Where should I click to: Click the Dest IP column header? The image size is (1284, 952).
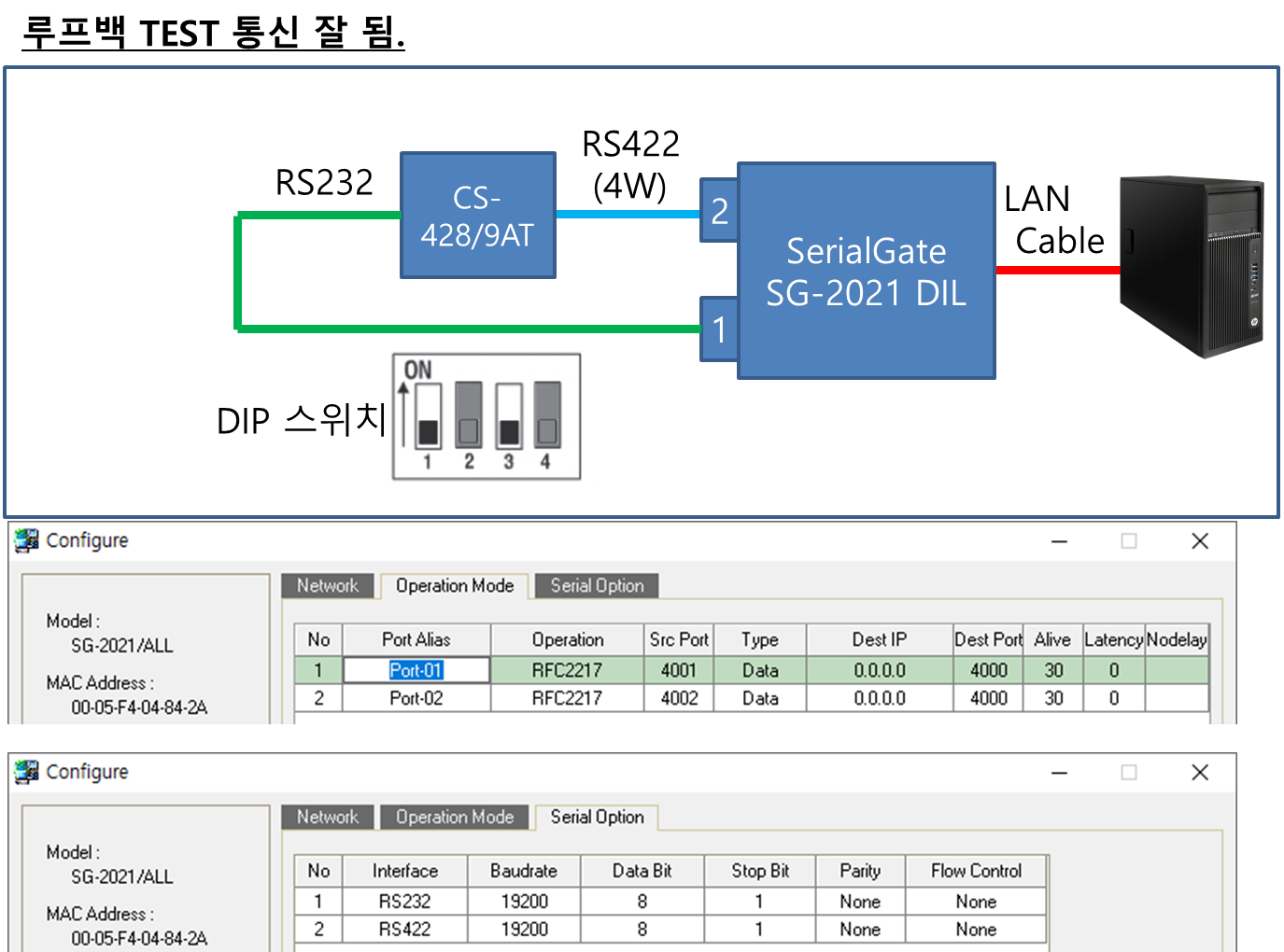coord(880,639)
